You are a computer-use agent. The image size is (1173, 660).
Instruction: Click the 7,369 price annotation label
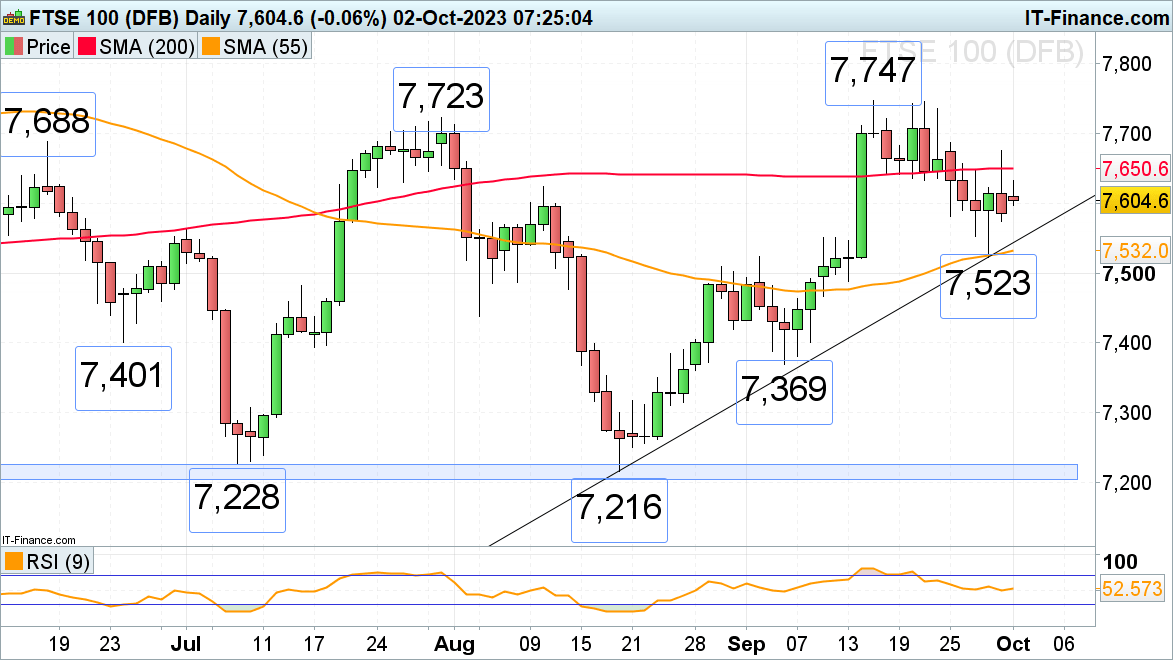point(784,390)
